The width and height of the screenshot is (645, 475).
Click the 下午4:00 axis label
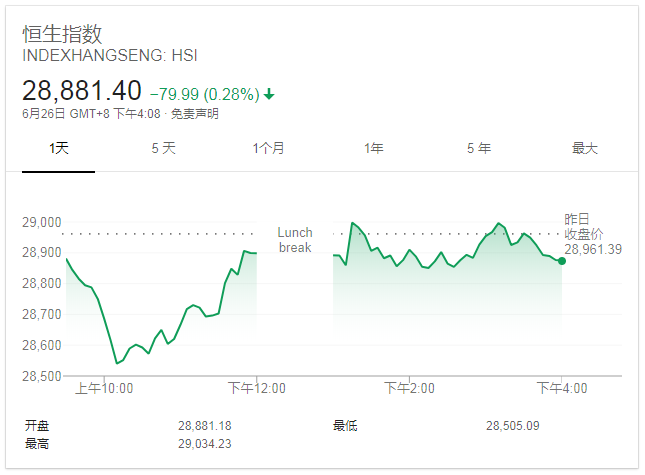562,388
